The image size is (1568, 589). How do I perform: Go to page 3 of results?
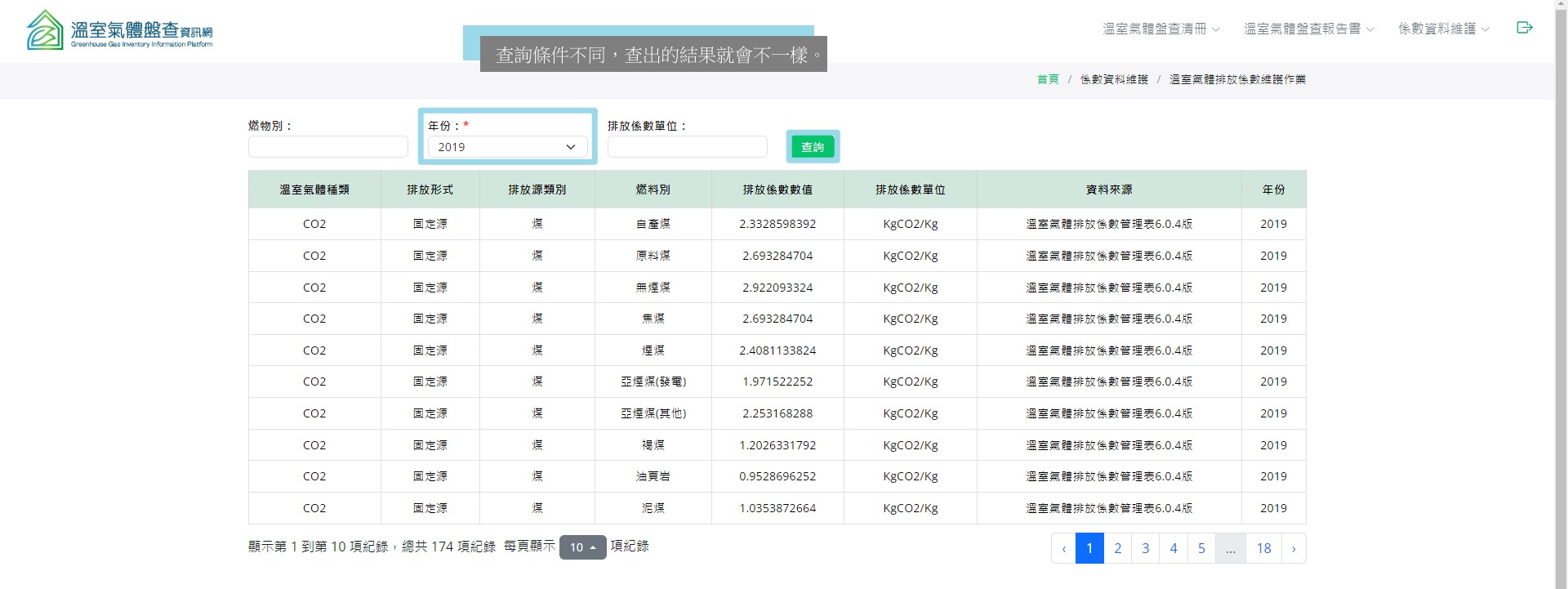tap(1145, 548)
